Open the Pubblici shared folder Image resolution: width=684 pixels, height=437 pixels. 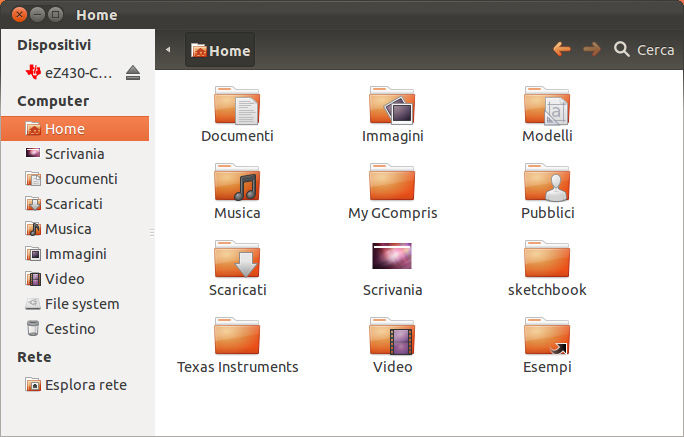click(547, 183)
